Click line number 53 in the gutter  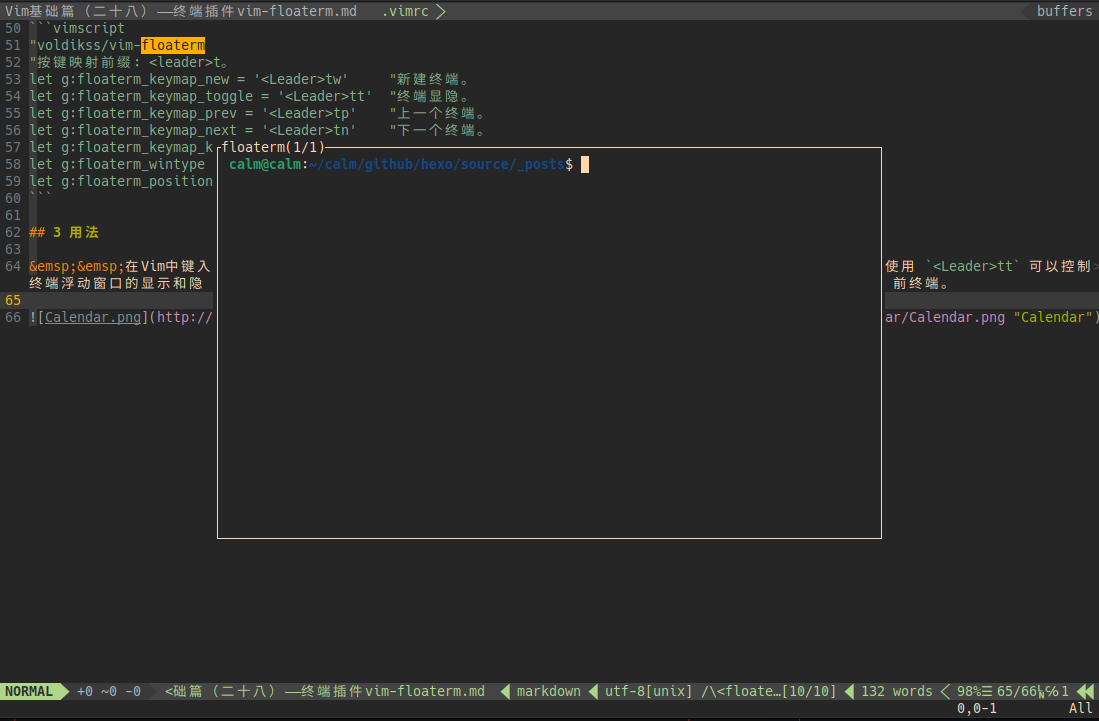13,79
